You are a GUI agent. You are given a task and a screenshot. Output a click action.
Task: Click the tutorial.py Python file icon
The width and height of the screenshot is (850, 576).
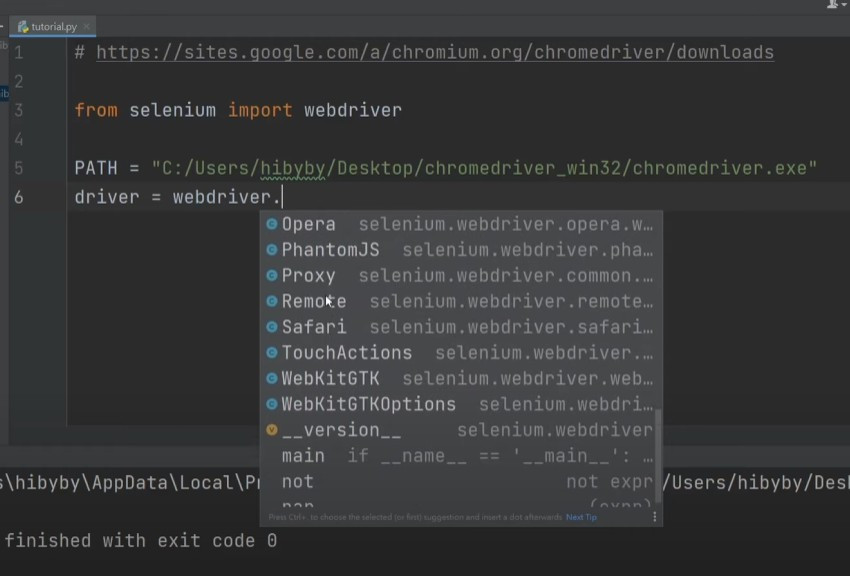pyautogui.click(x=23, y=27)
